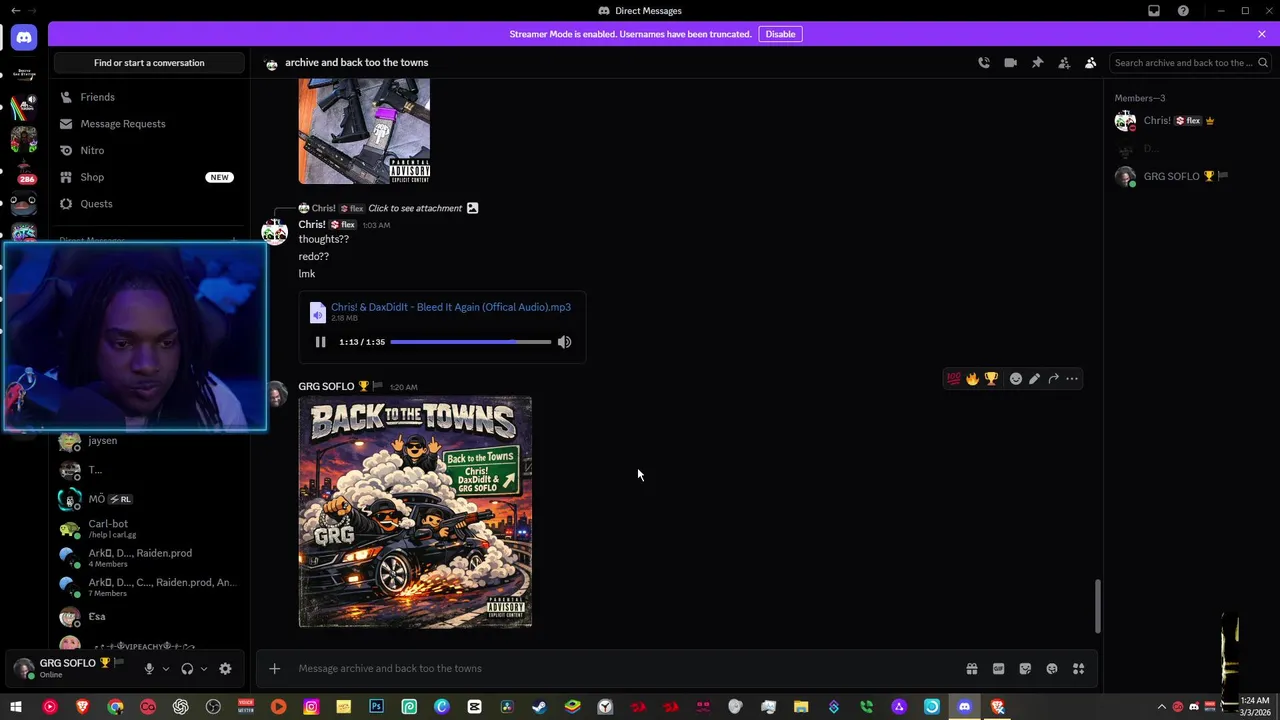Viewport: 1280px width, 720px height.
Task: Open User Settings gear
Action: pos(225,669)
